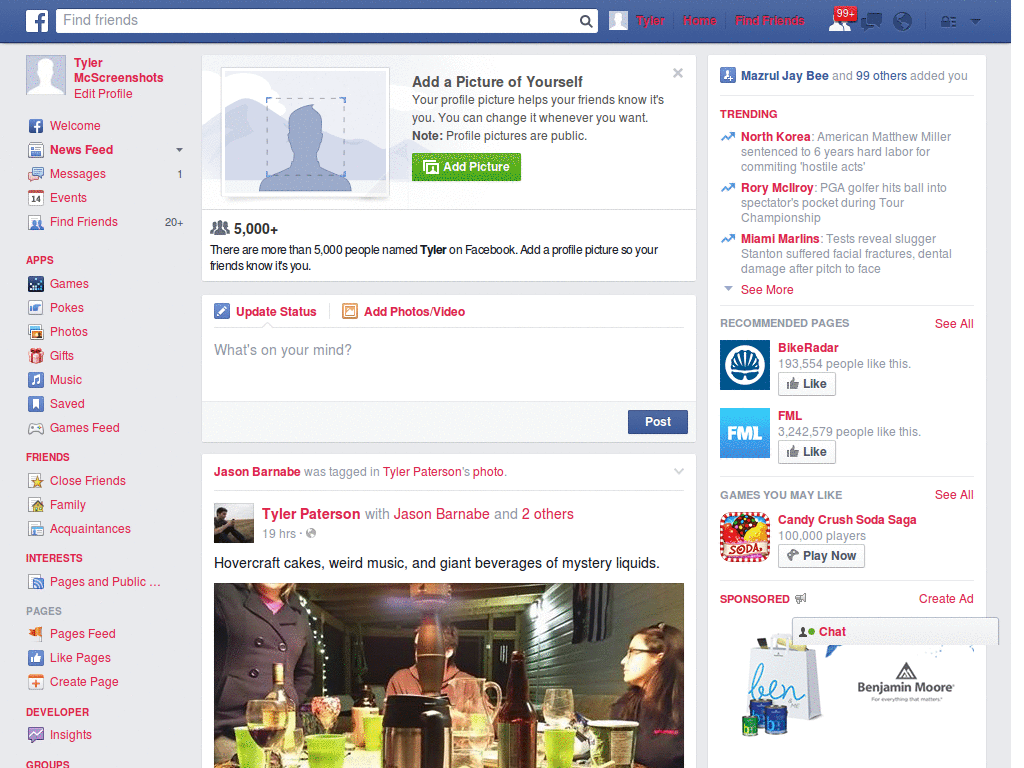Open the Rory McIlroy trending topic

tap(777, 188)
